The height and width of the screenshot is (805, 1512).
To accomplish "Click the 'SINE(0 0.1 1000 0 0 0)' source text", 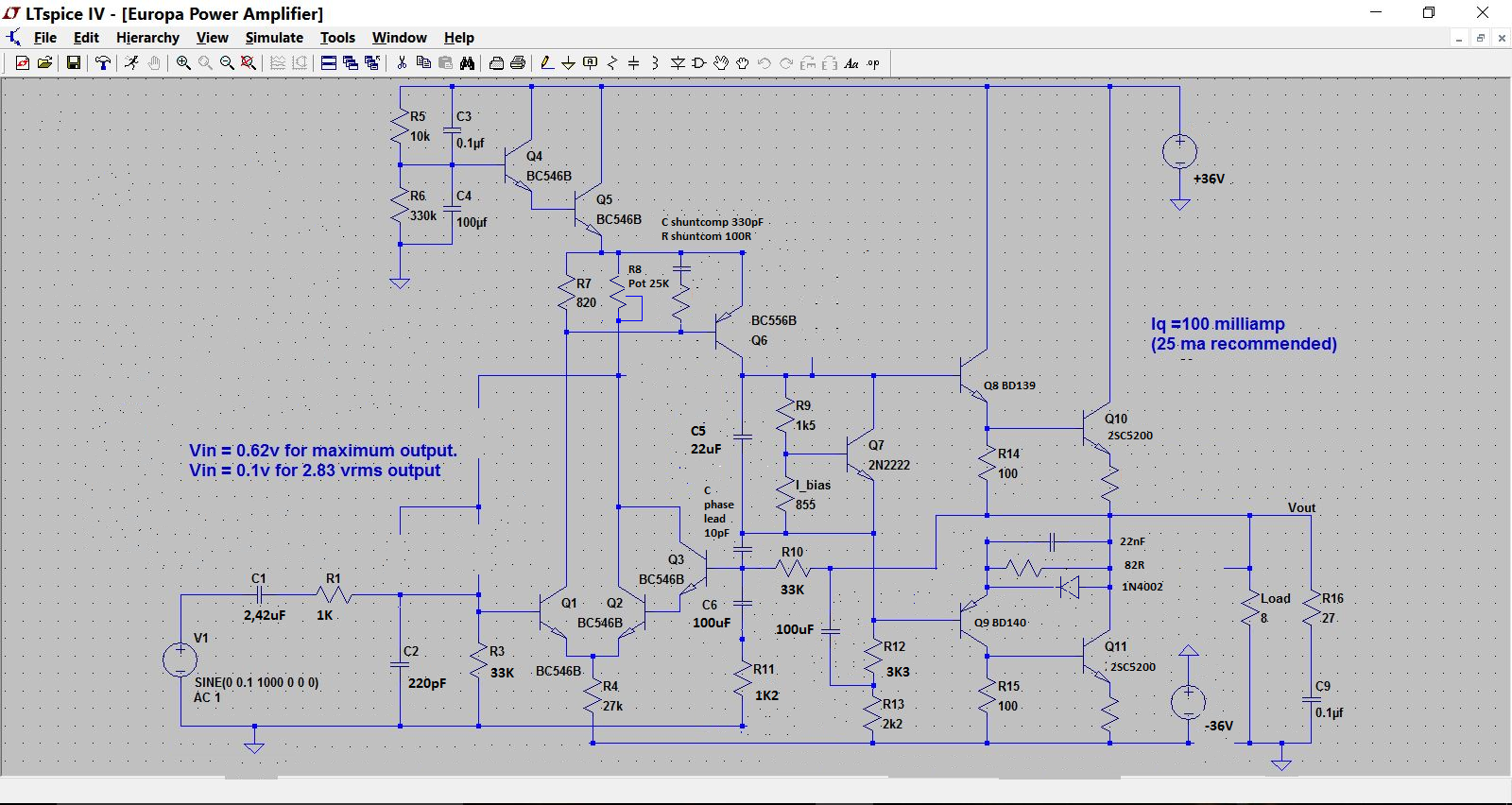I will [256, 682].
